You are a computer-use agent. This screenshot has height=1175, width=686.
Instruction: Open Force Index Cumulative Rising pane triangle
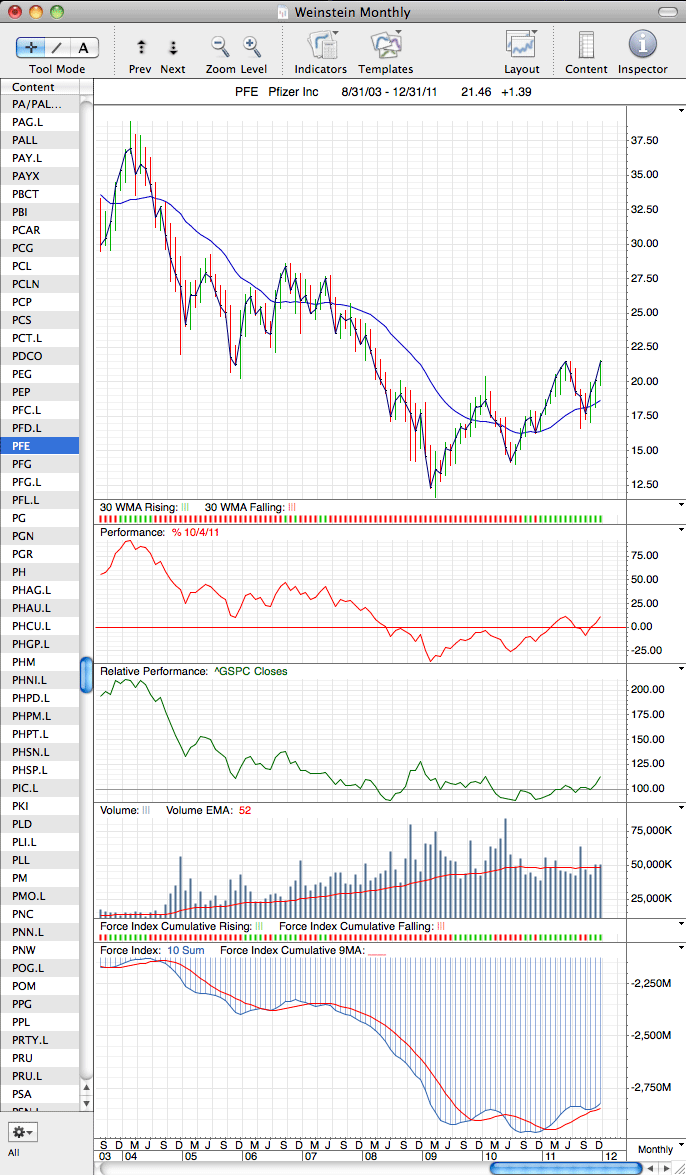pos(681,925)
